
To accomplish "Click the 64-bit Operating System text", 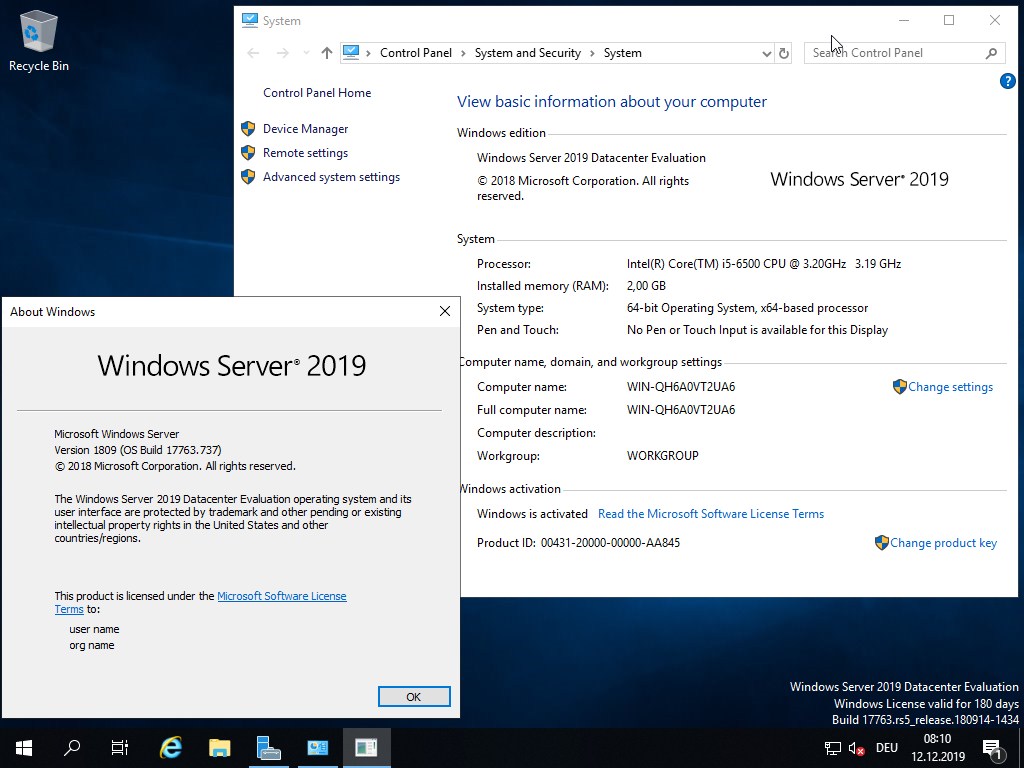I will pos(747,308).
